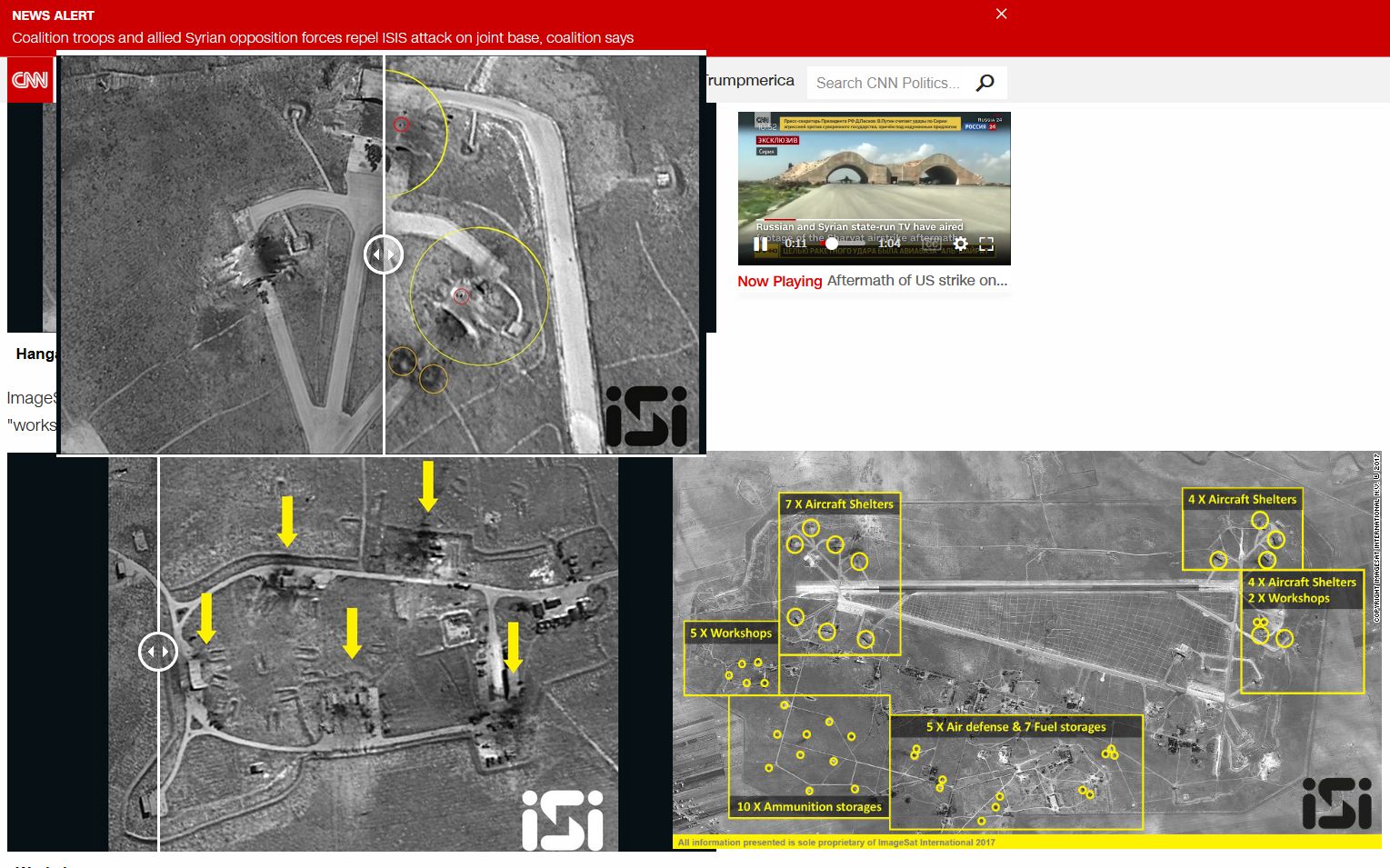Grab the lower image comparison slider handle
This screenshot has height=868, width=1390.
point(158,652)
